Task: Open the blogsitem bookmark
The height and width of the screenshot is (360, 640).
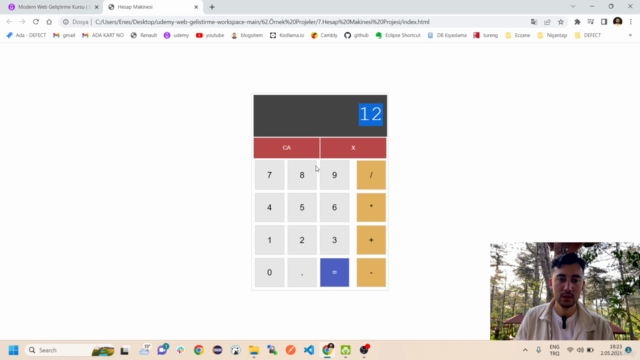Action: click(x=247, y=36)
